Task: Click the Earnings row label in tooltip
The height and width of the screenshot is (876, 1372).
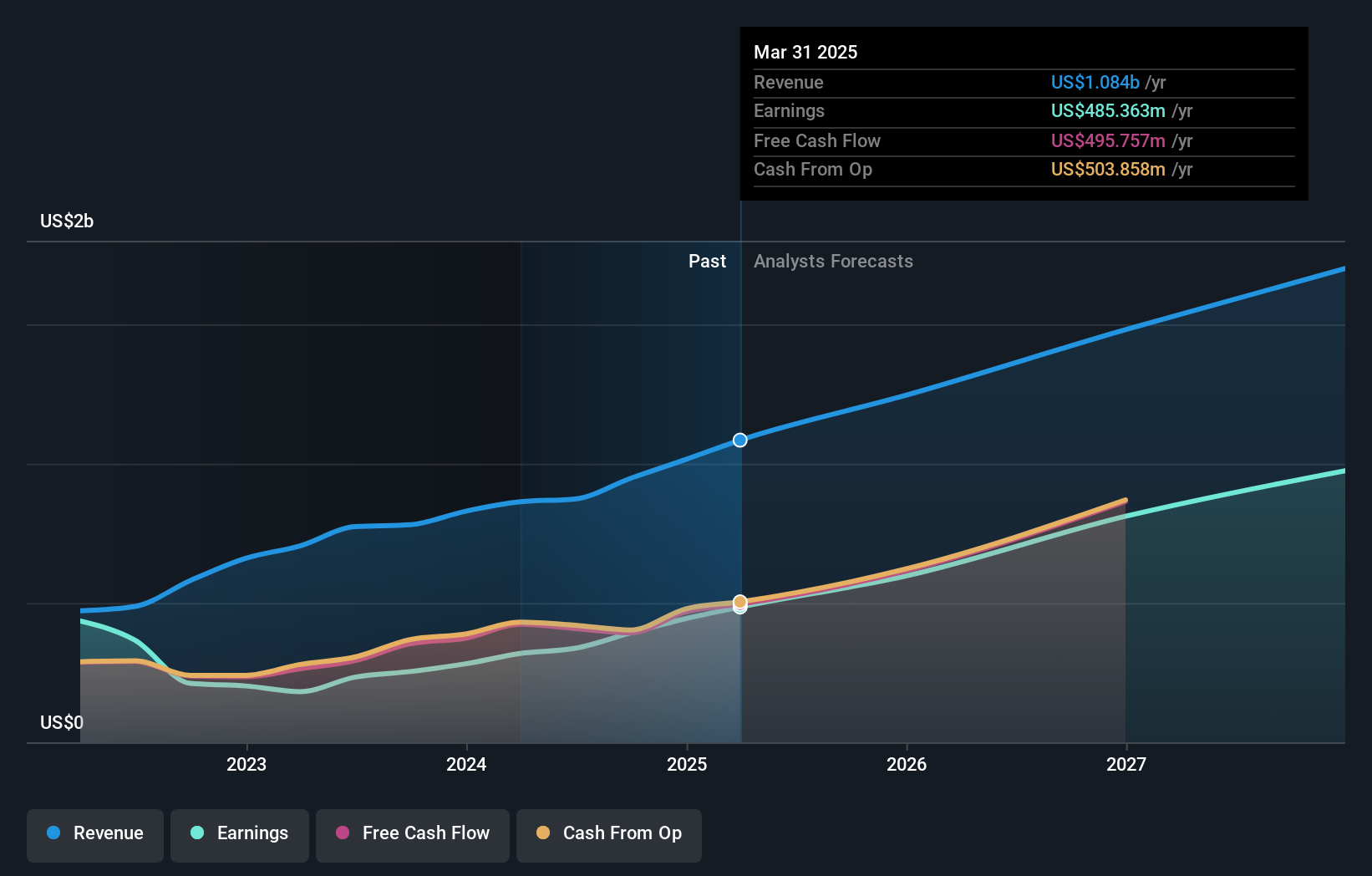Action: point(789,110)
